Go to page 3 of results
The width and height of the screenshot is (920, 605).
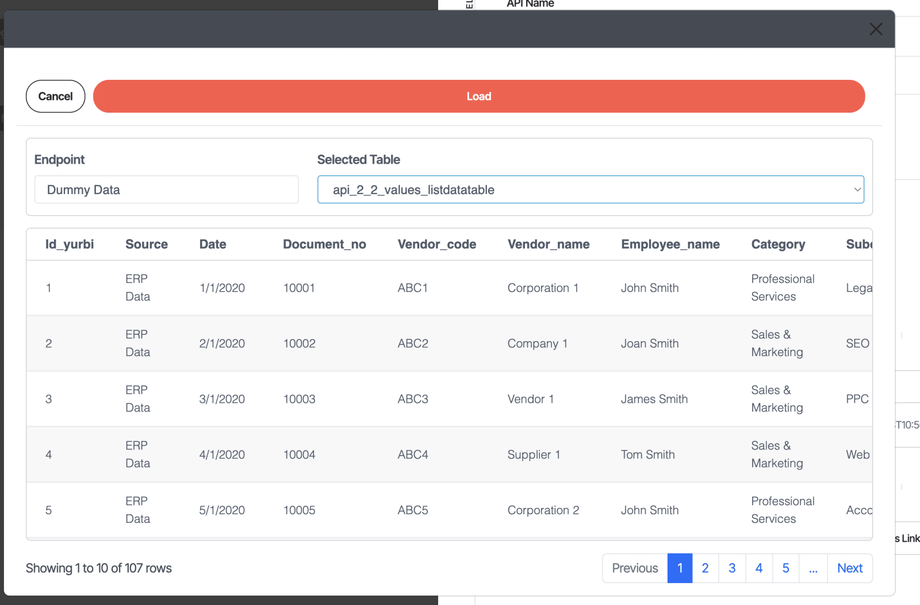click(x=732, y=568)
